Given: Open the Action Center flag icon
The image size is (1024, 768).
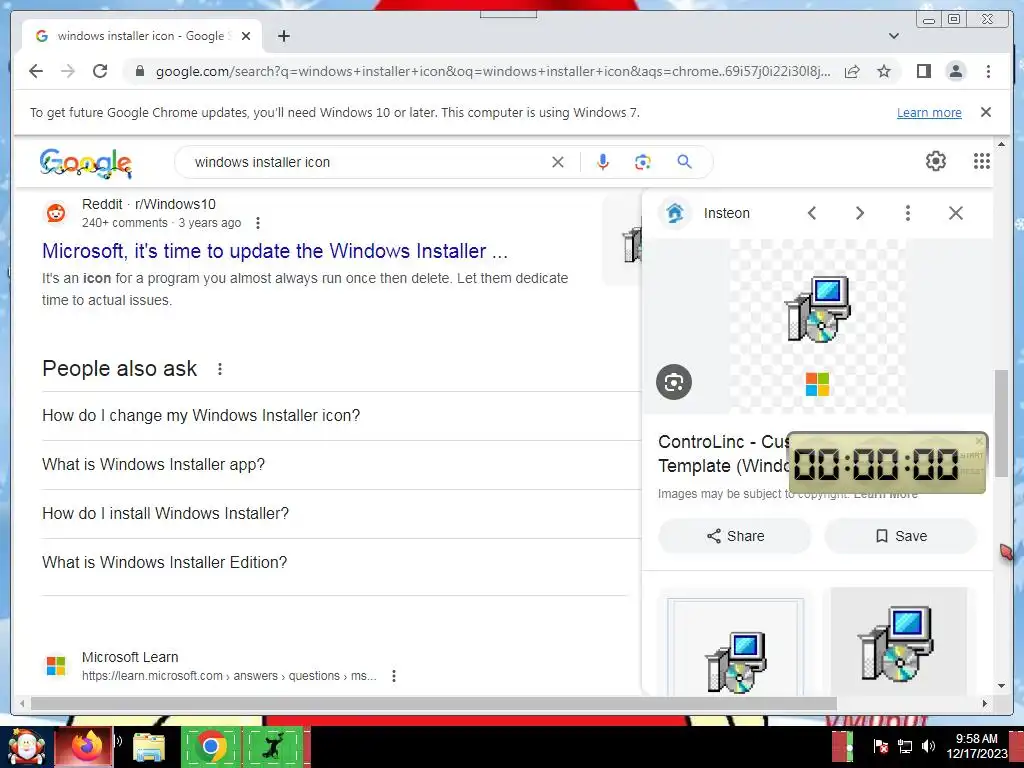Looking at the screenshot, I should click(880, 746).
